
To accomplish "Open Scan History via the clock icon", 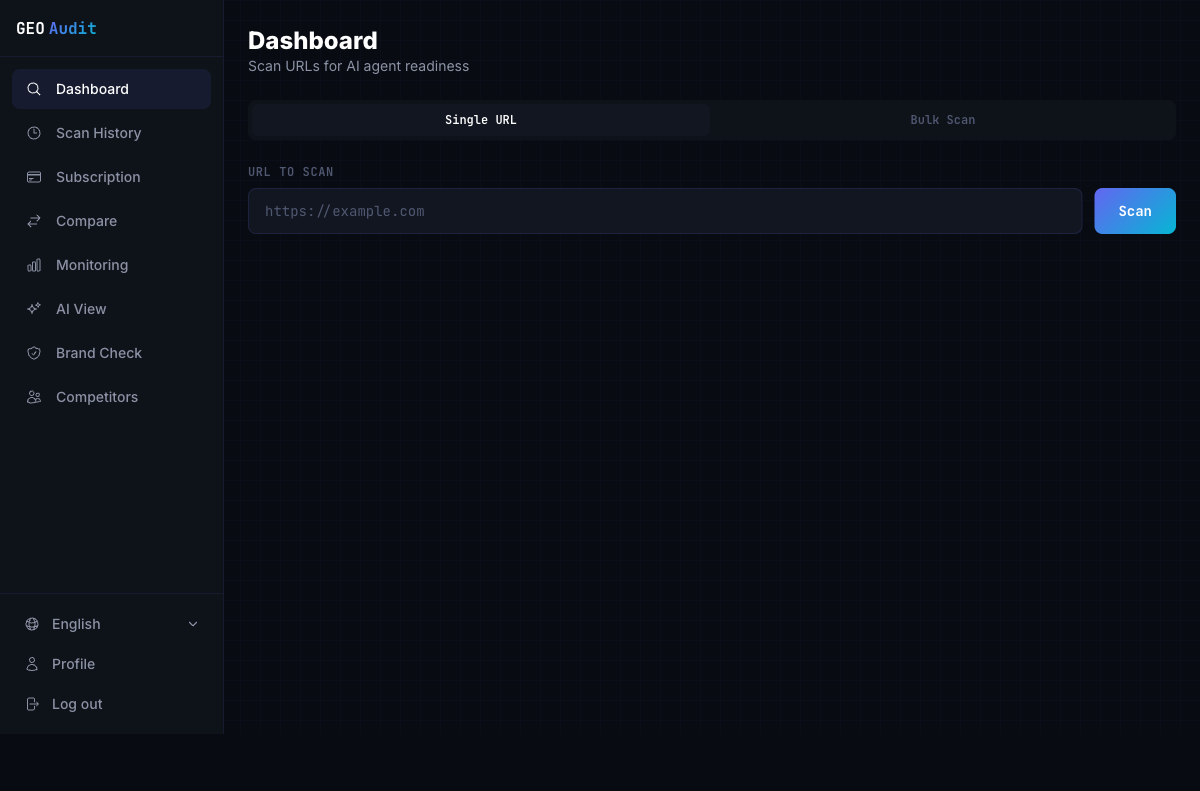I will (33, 133).
